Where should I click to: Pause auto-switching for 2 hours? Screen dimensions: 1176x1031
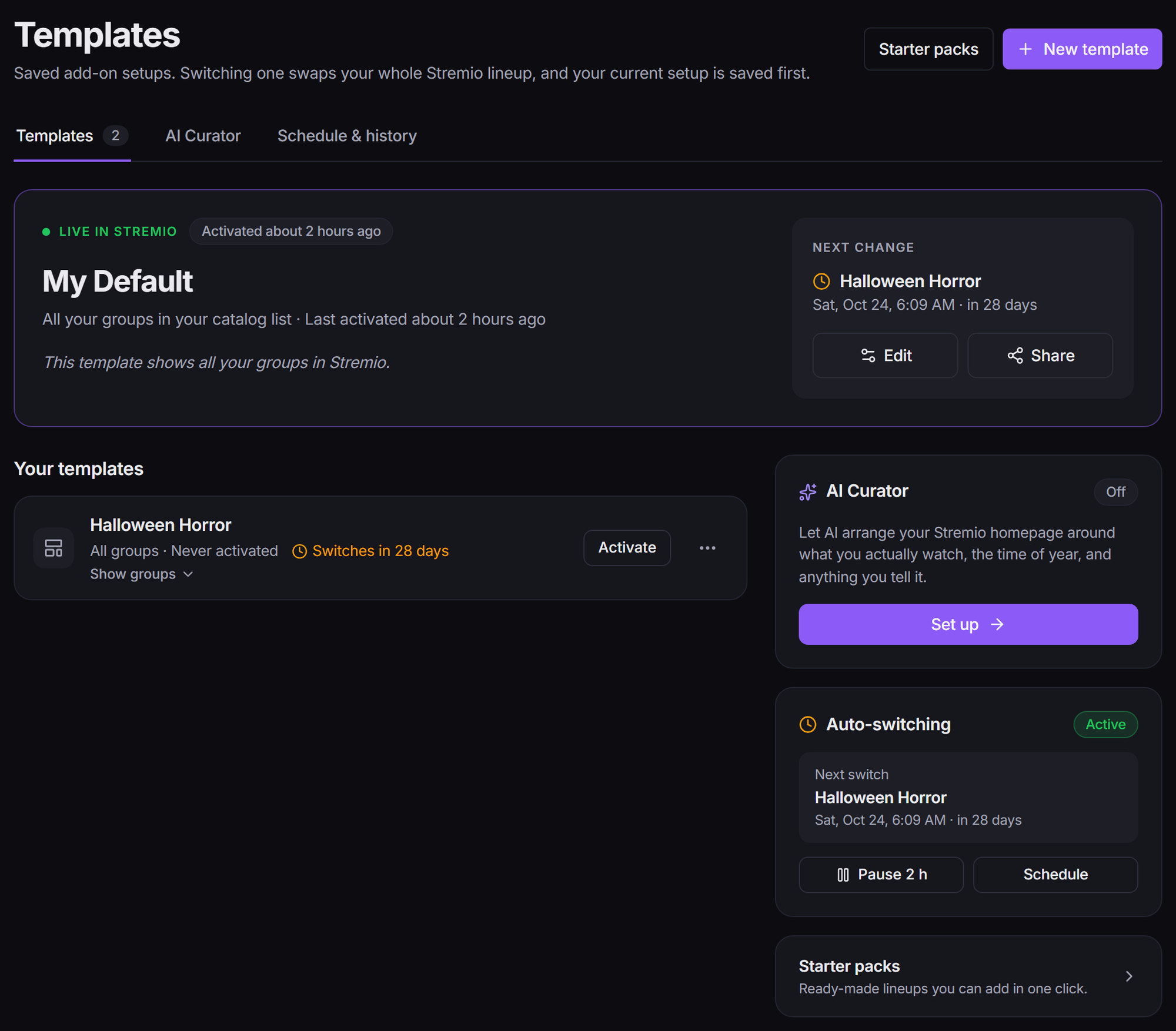tap(881, 875)
